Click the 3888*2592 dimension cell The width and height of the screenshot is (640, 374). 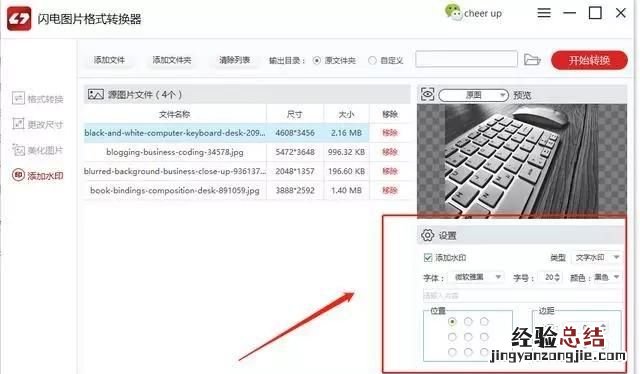pyautogui.click(x=295, y=190)
